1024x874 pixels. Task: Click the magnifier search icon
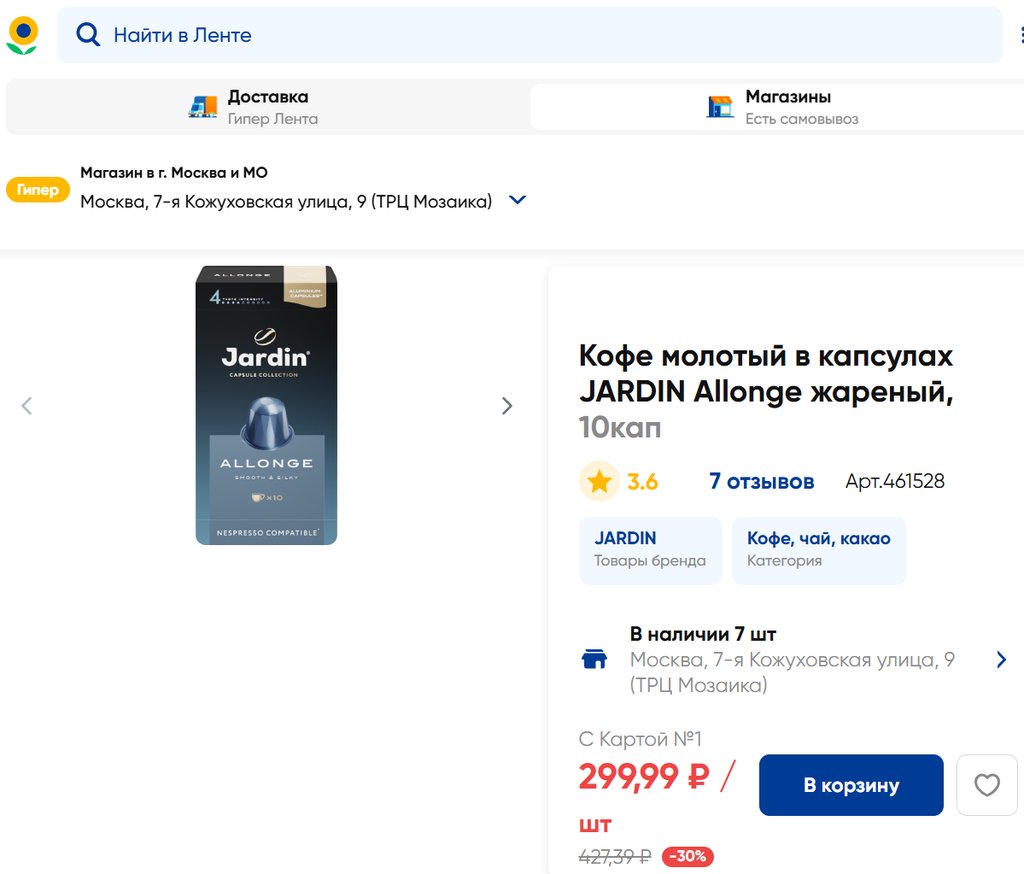(x=88, y=35)
